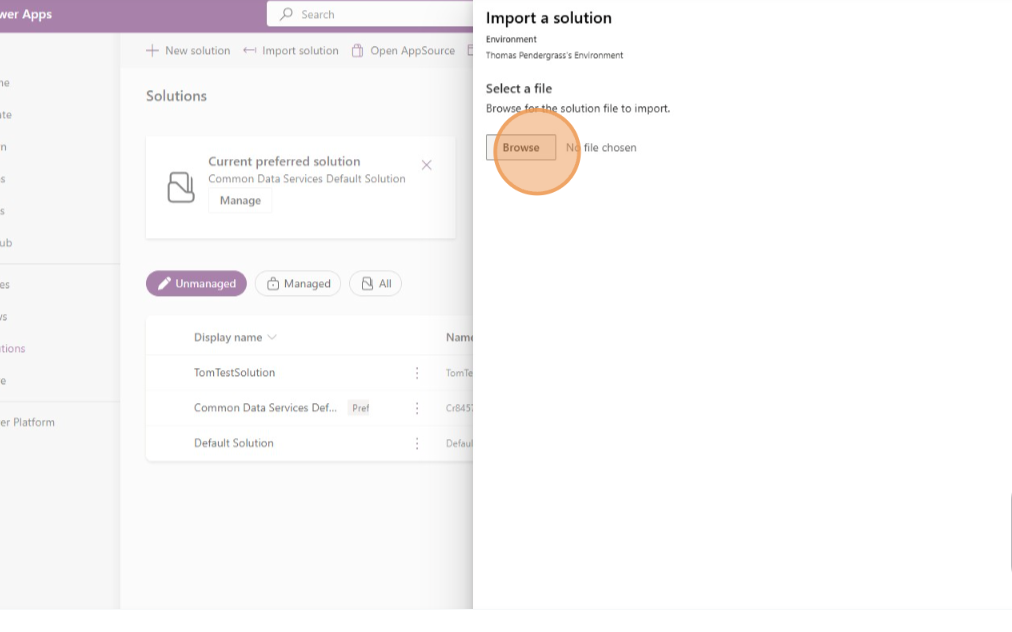1012x632 pixels.
Task: Click 'No file chosen' text
Action: pos(601,148)
